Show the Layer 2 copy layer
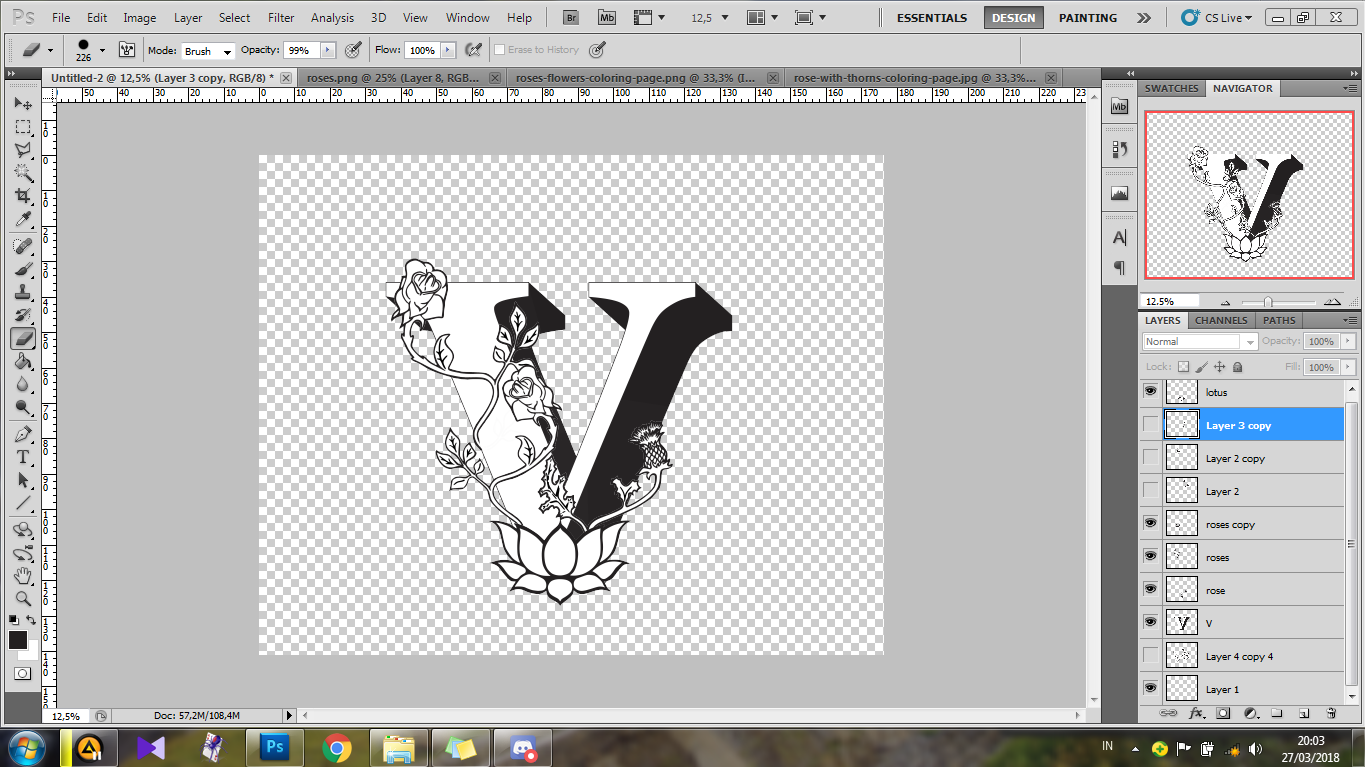 pyautogui.click(x=1150, y=458)
